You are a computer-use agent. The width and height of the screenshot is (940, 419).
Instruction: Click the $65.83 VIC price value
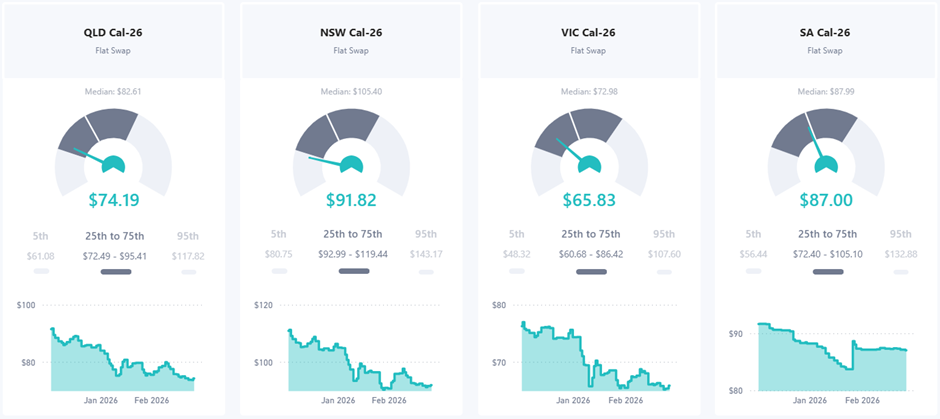click(x=589, y=200)
